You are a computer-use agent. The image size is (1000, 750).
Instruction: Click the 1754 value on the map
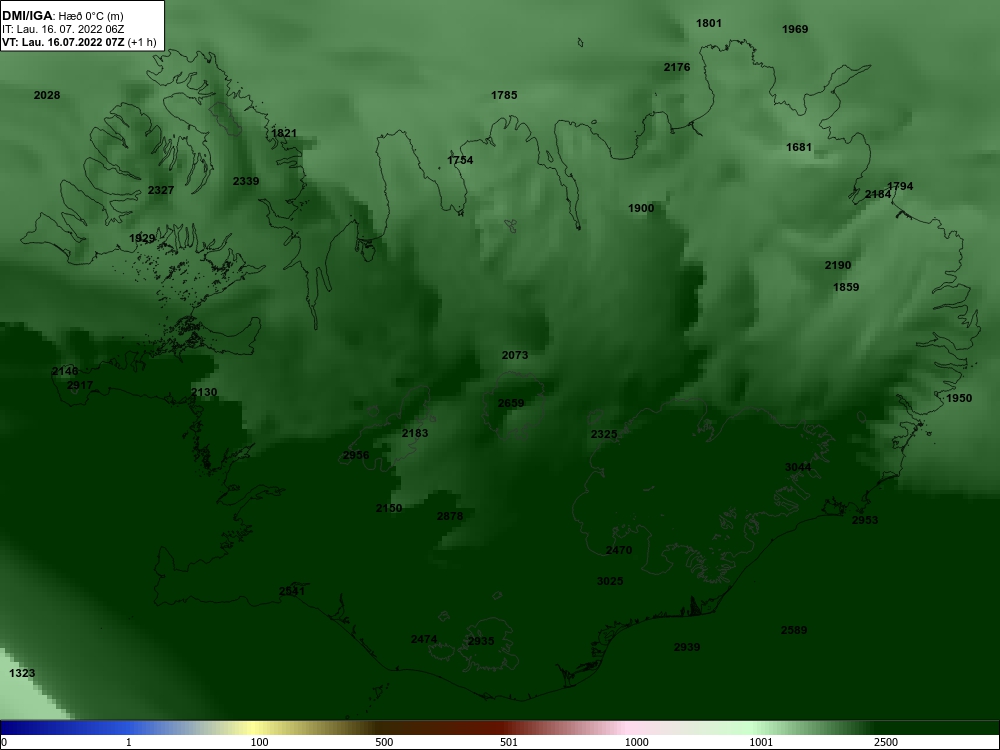tap(460, 160)
